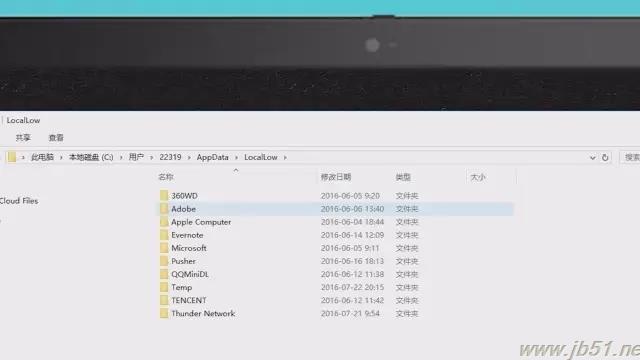Select the Adobe folder icon
This screenshot has width=640, height=360.
pos(164,209)
